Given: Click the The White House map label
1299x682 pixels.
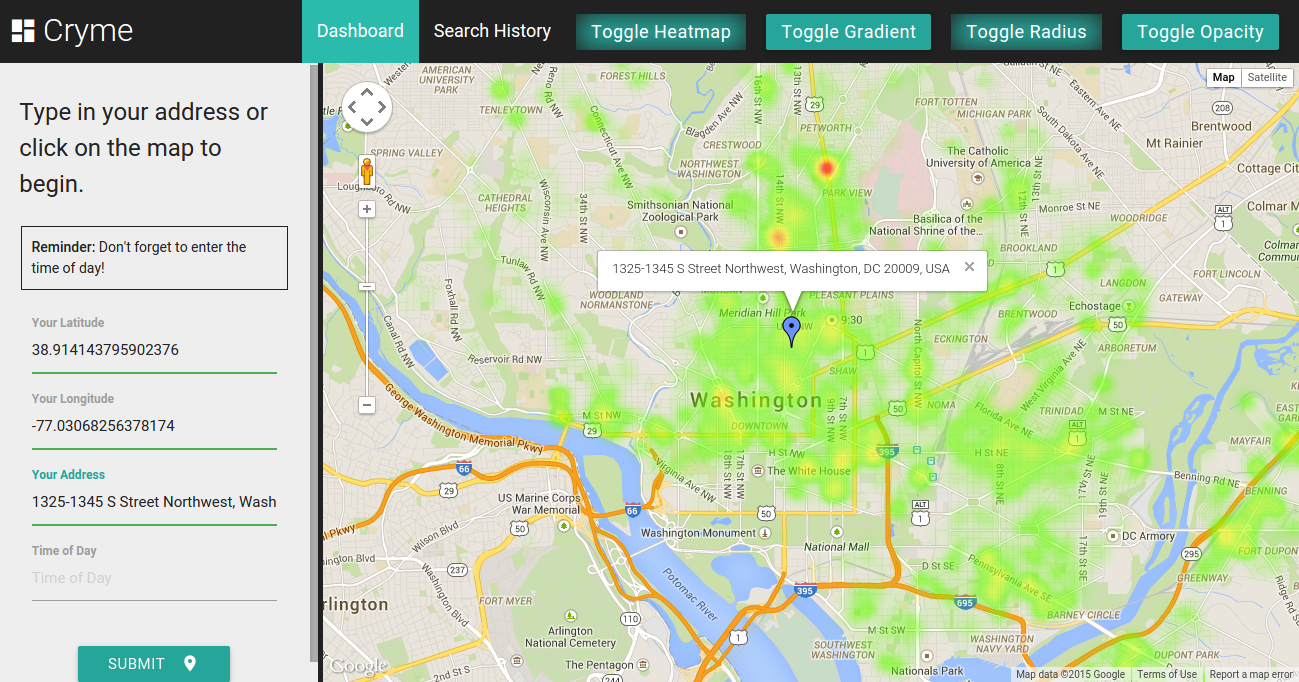Looking at the screenshot, I should (x=808, y=471).
